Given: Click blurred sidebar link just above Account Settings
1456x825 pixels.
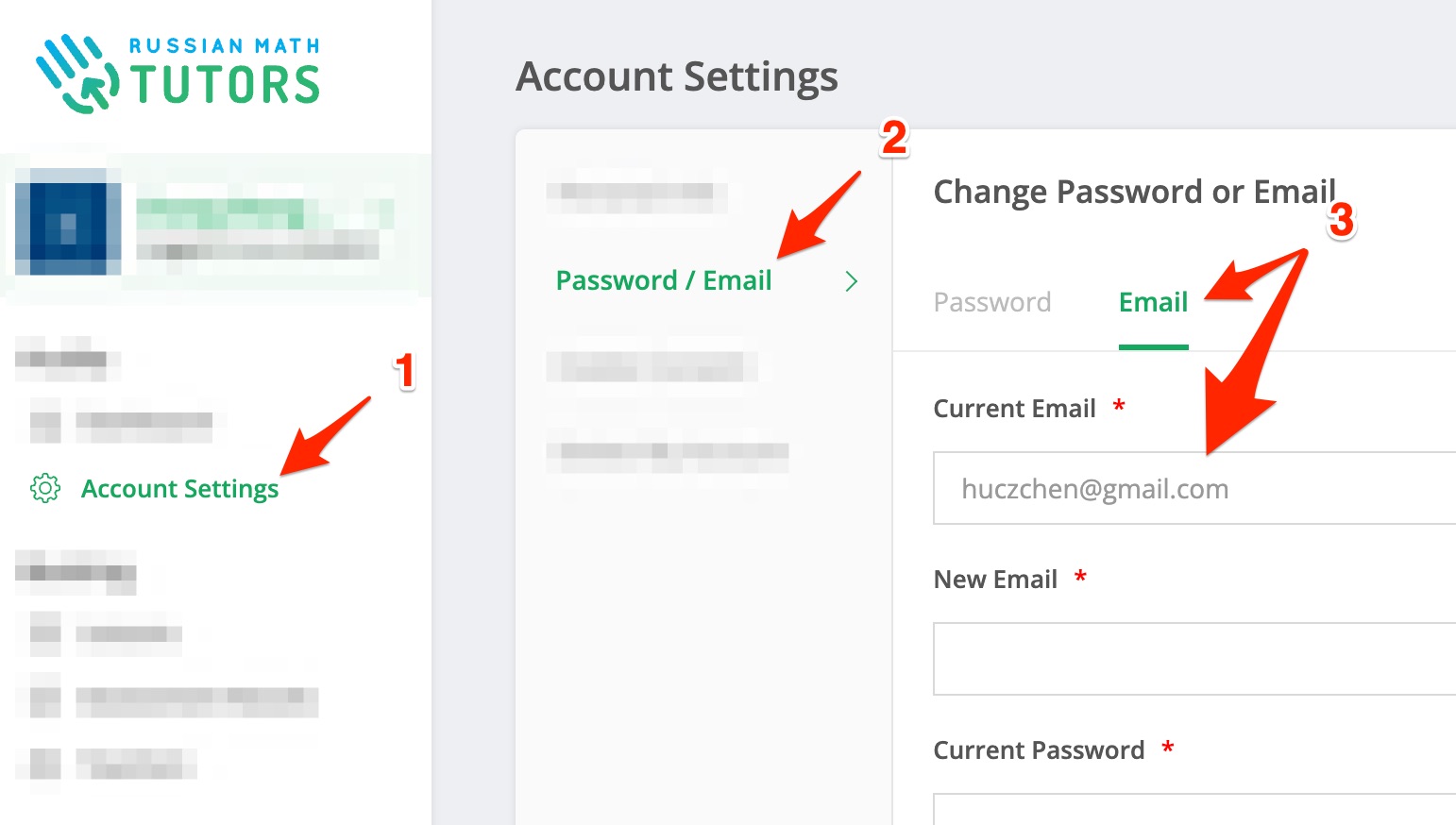Looking at the screenshot, I should (x=144, y=421).
